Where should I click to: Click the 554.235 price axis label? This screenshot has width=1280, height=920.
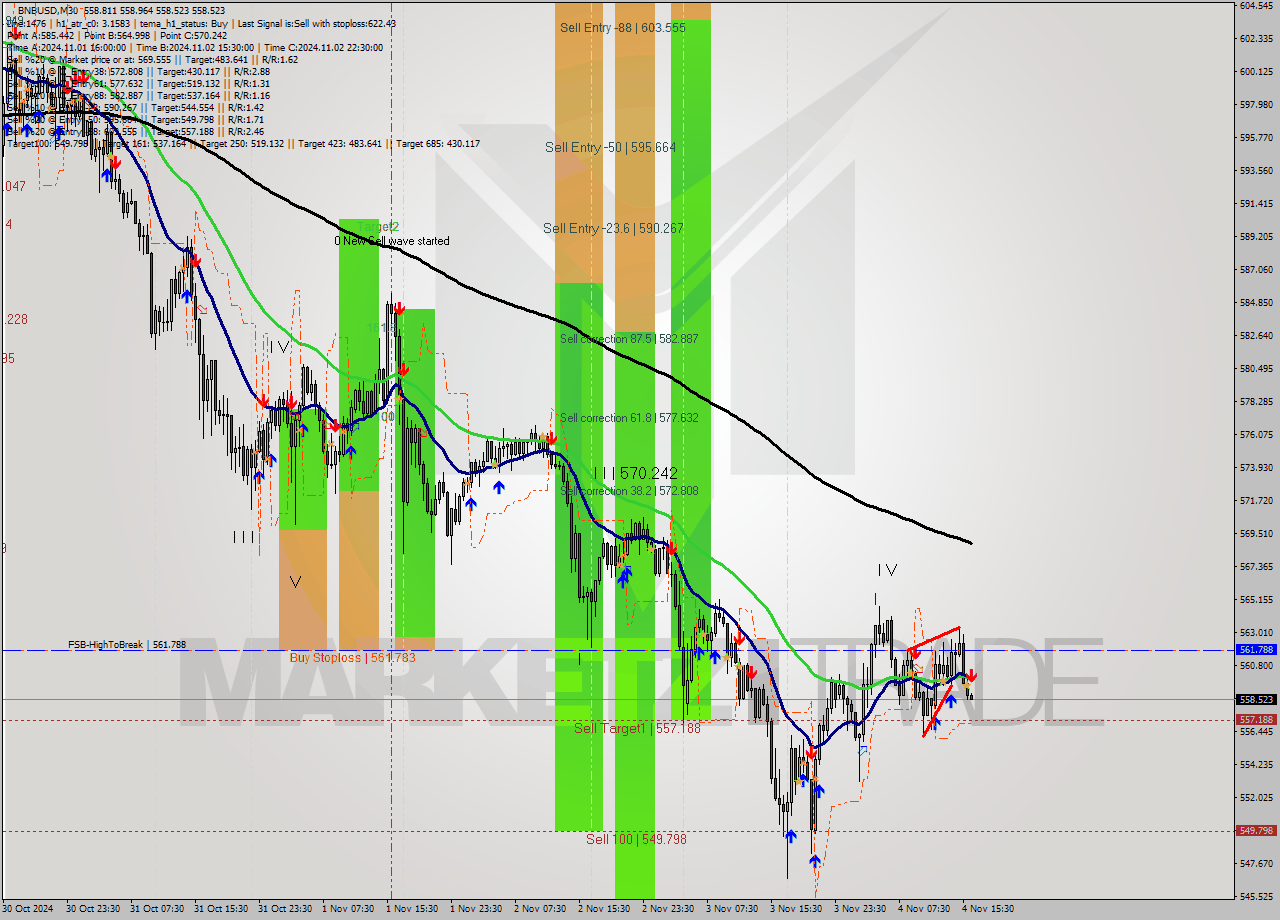1256,765
